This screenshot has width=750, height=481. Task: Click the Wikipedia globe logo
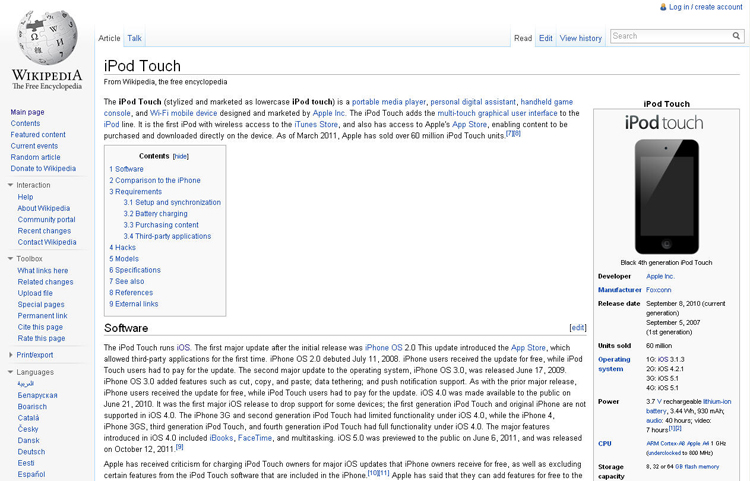pos(47,40)
